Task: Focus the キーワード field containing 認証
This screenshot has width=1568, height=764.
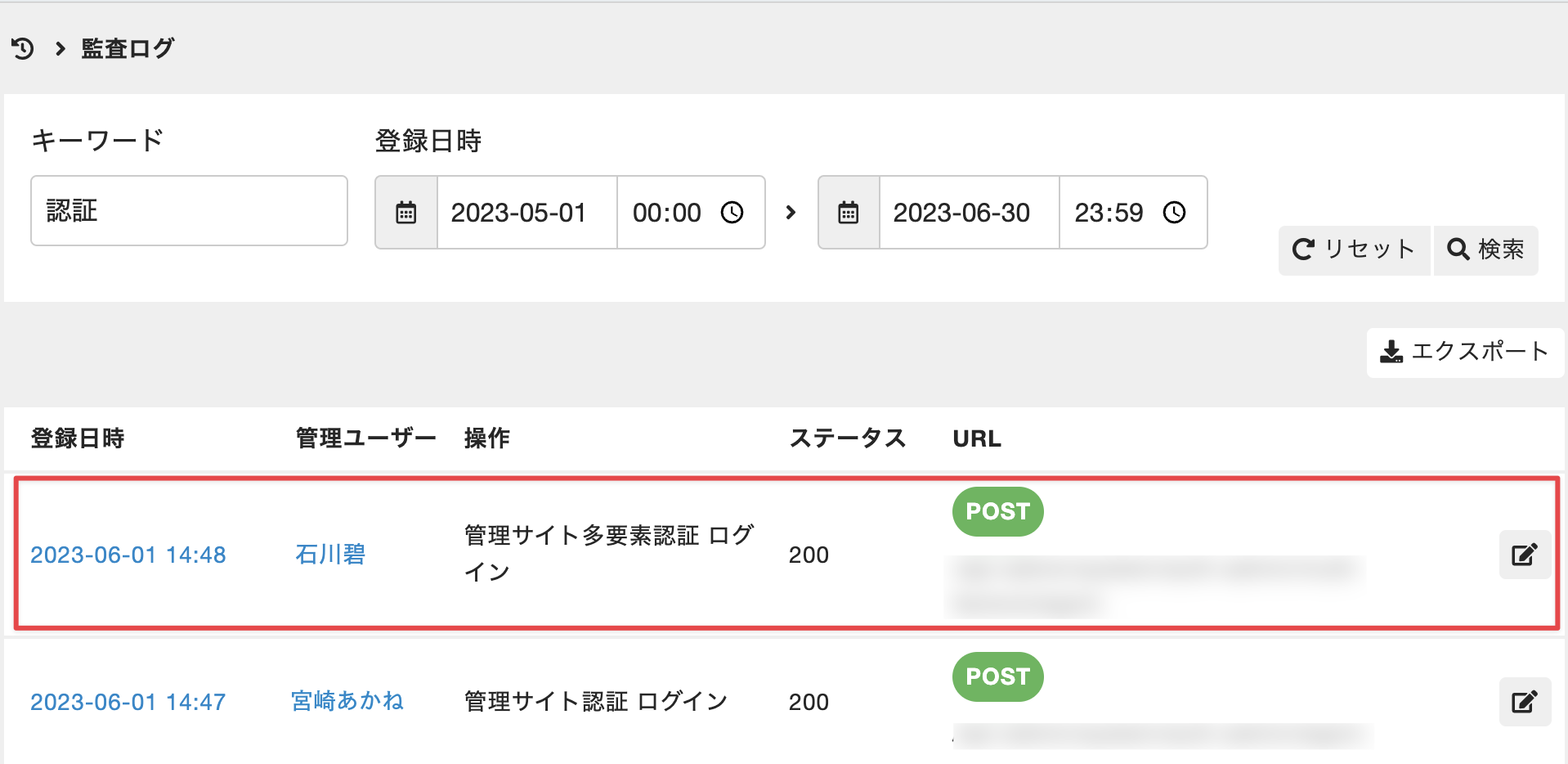Action: coord(189,211)
